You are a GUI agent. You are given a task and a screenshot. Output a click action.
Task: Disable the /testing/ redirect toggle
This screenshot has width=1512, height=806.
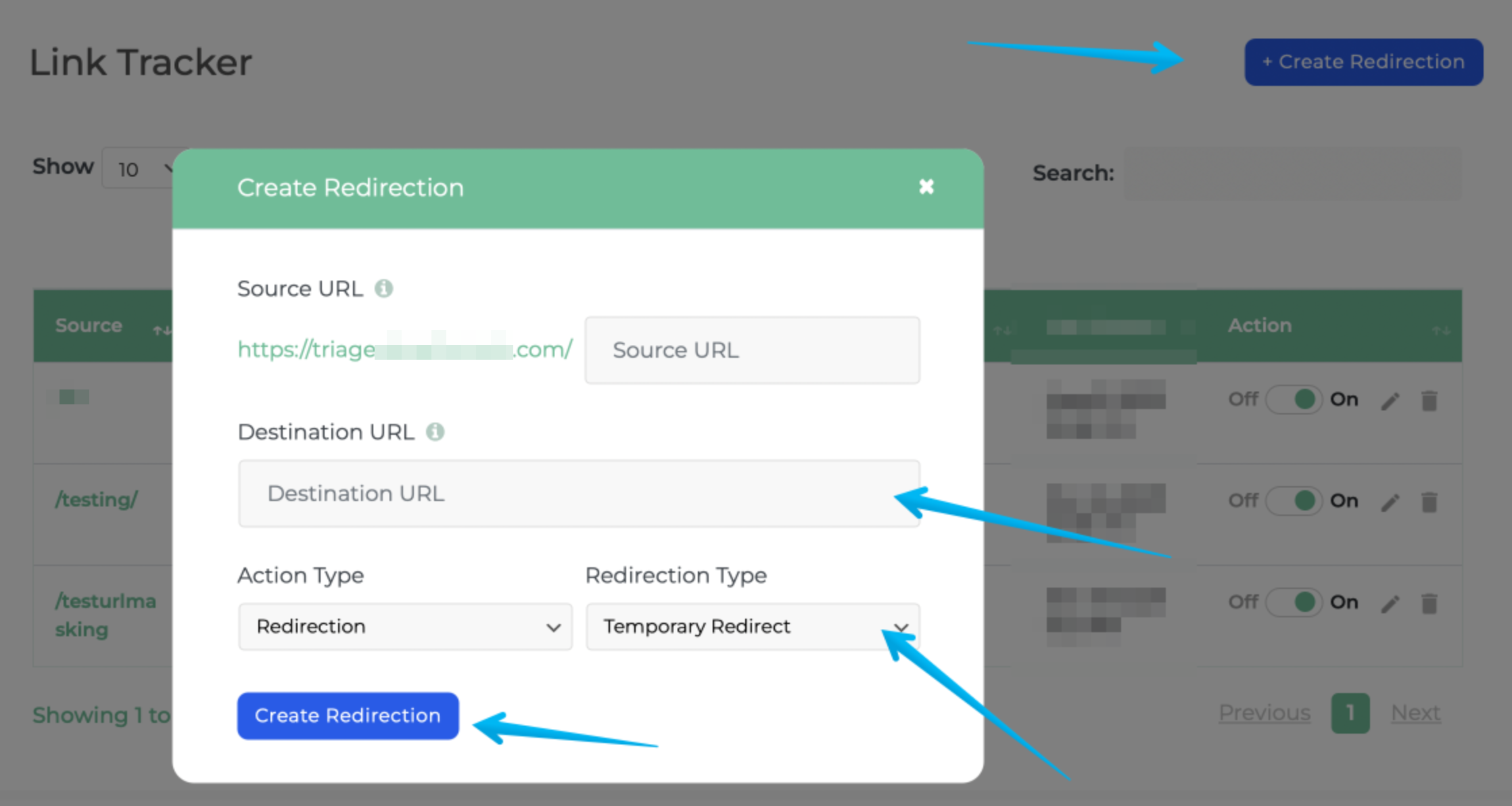(x=1294, y=501)
